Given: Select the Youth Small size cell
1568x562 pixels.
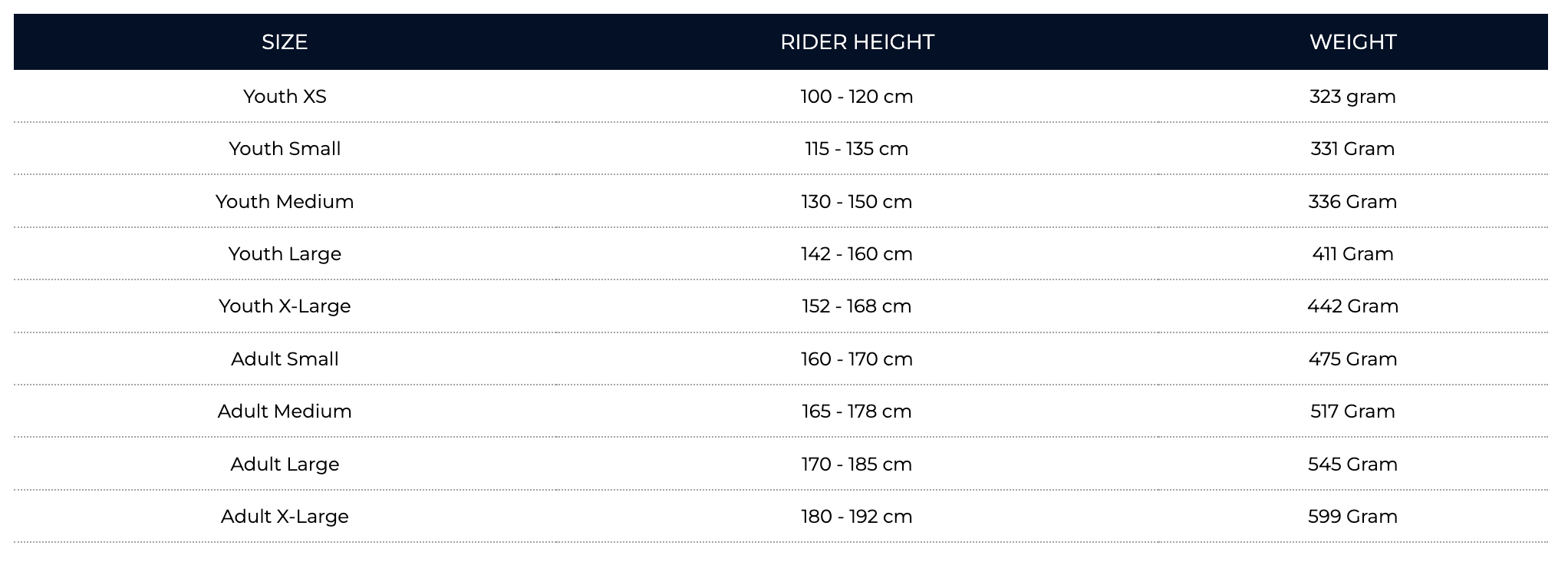Looking at the screenshot, I should point(285,148).
